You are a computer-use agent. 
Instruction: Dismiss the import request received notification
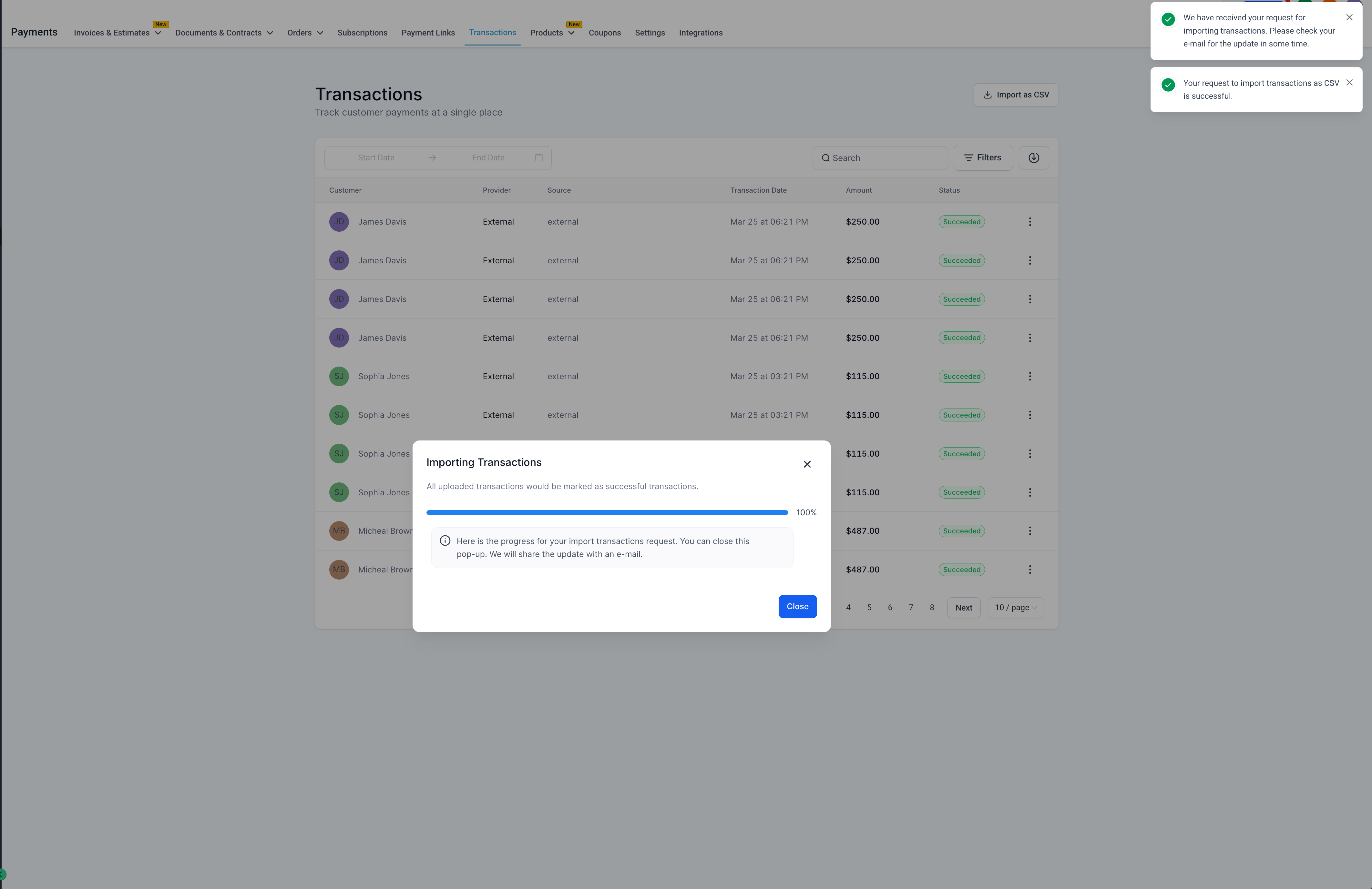tap(1349, 17)
